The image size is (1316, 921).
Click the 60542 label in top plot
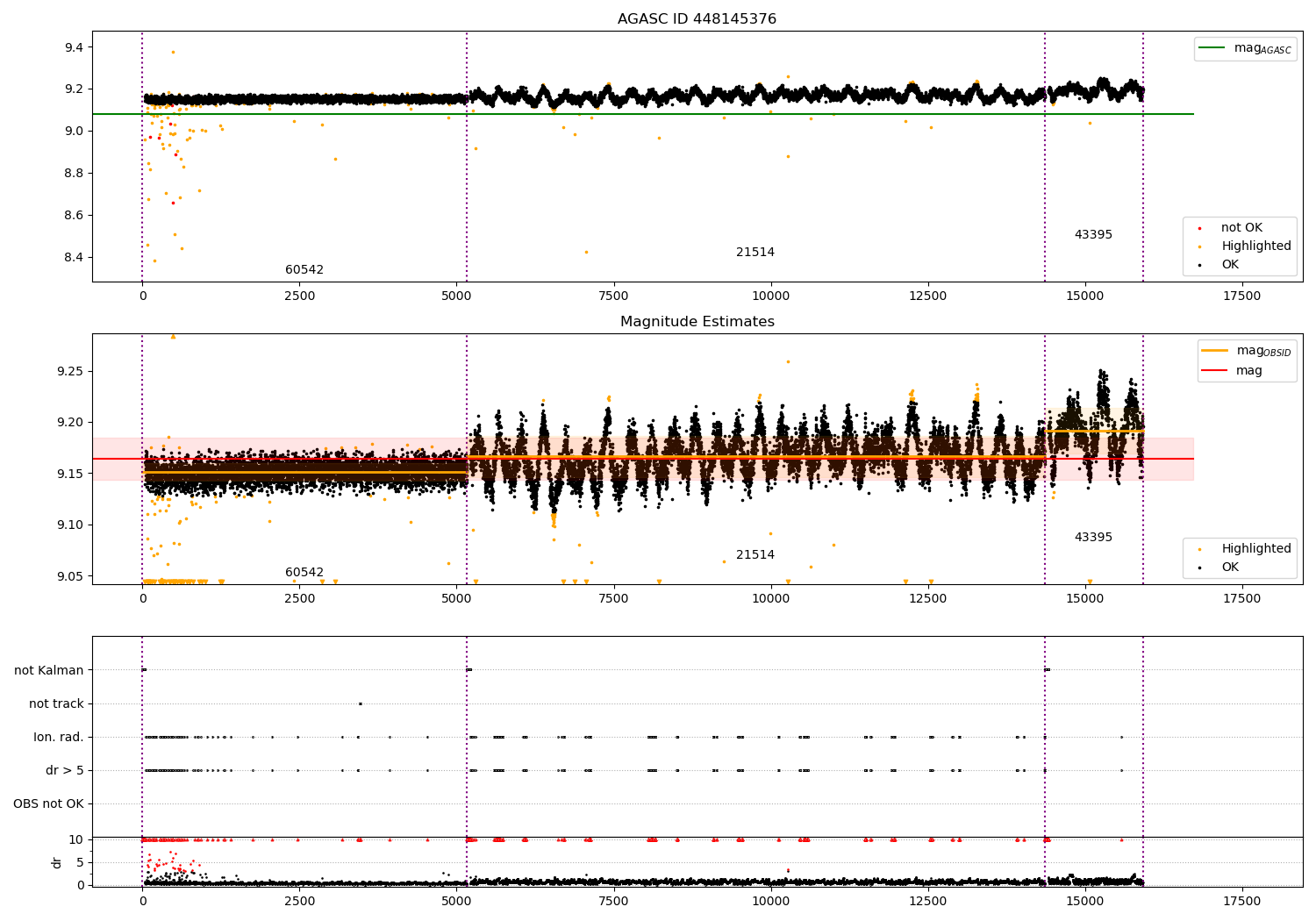304,269
